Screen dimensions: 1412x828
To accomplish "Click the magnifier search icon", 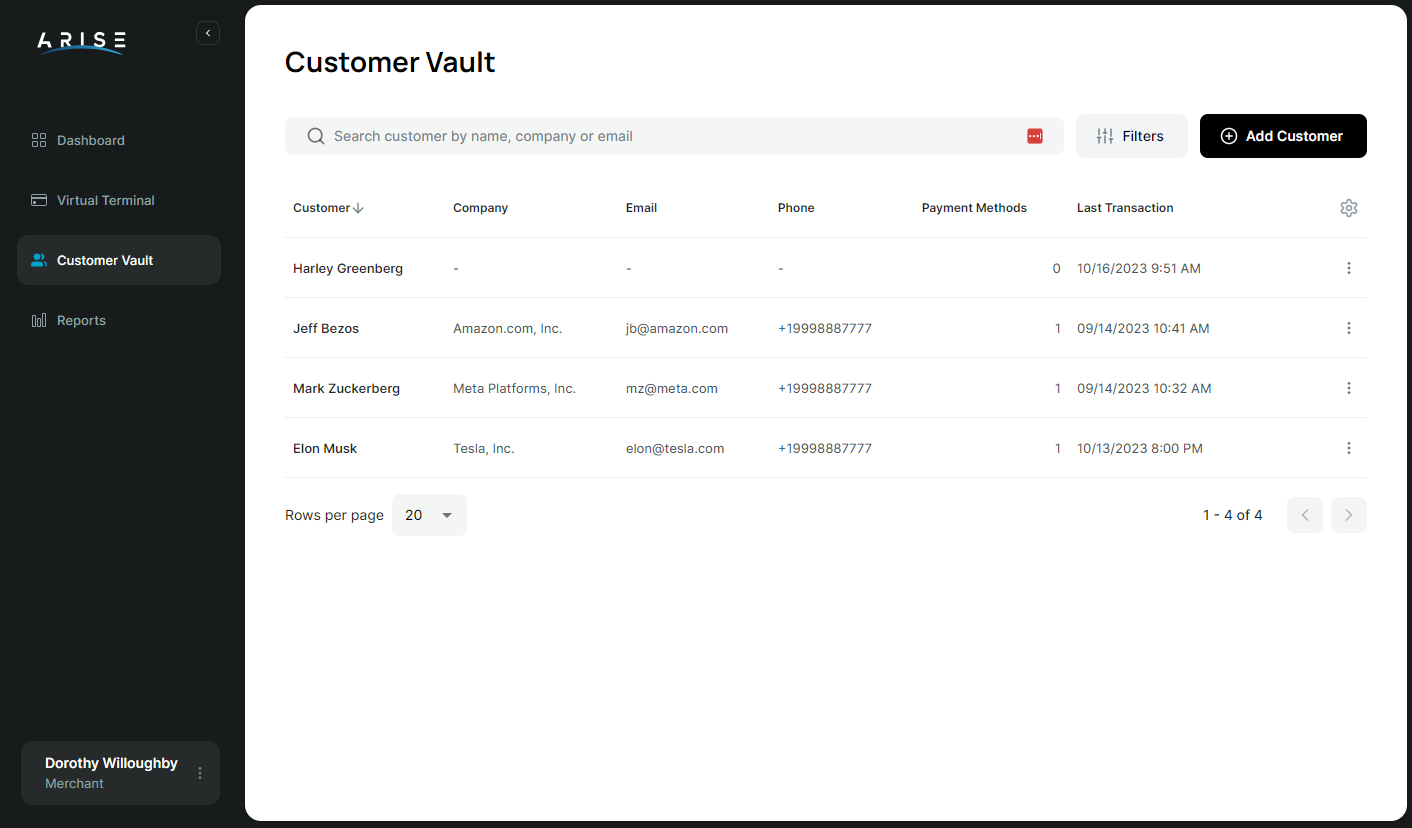I will point(315,136).
